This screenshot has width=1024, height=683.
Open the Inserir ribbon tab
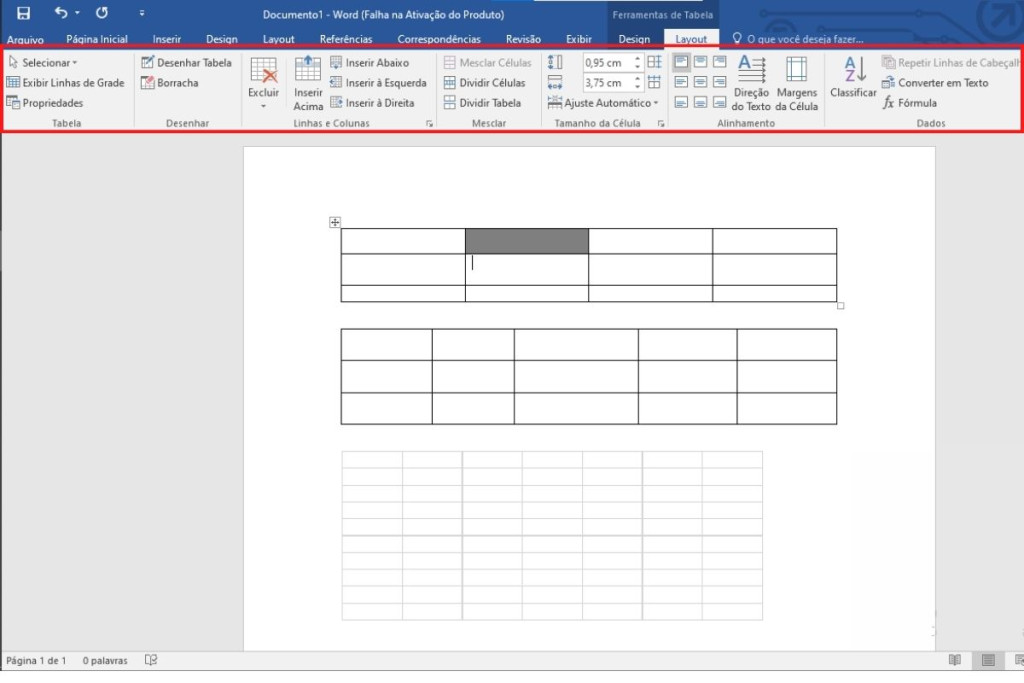click(167, 40)
